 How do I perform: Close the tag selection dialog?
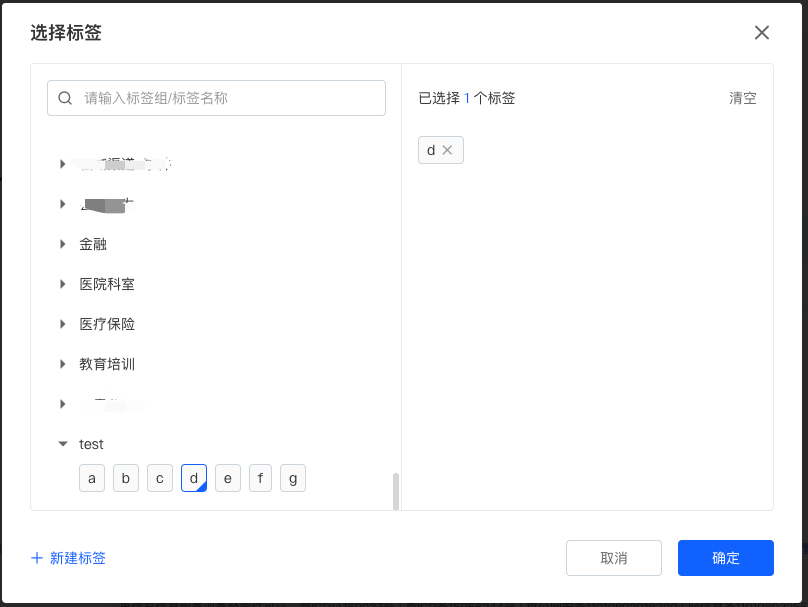coord(762,33)
